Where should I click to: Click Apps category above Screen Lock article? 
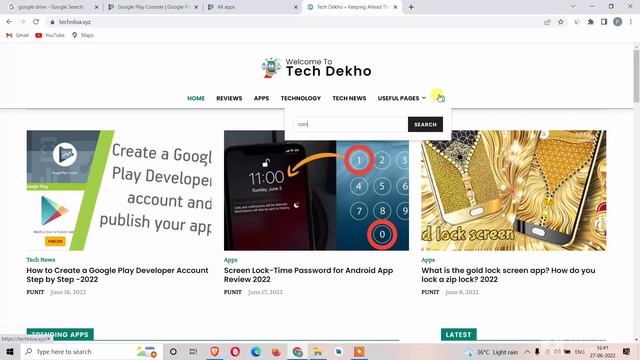[230, 260]
